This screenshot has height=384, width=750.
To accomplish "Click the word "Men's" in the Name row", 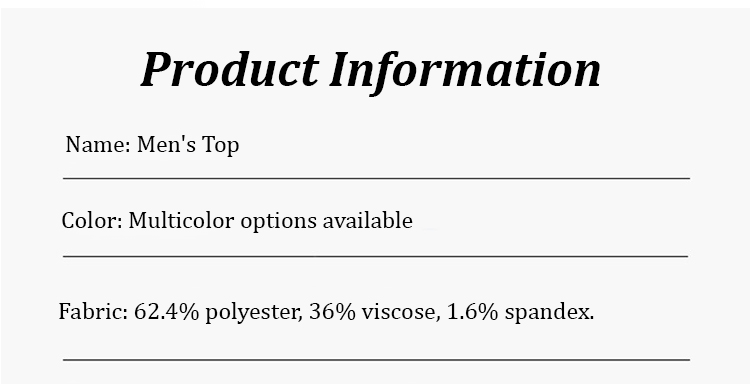I will click(x=166, y=144).
